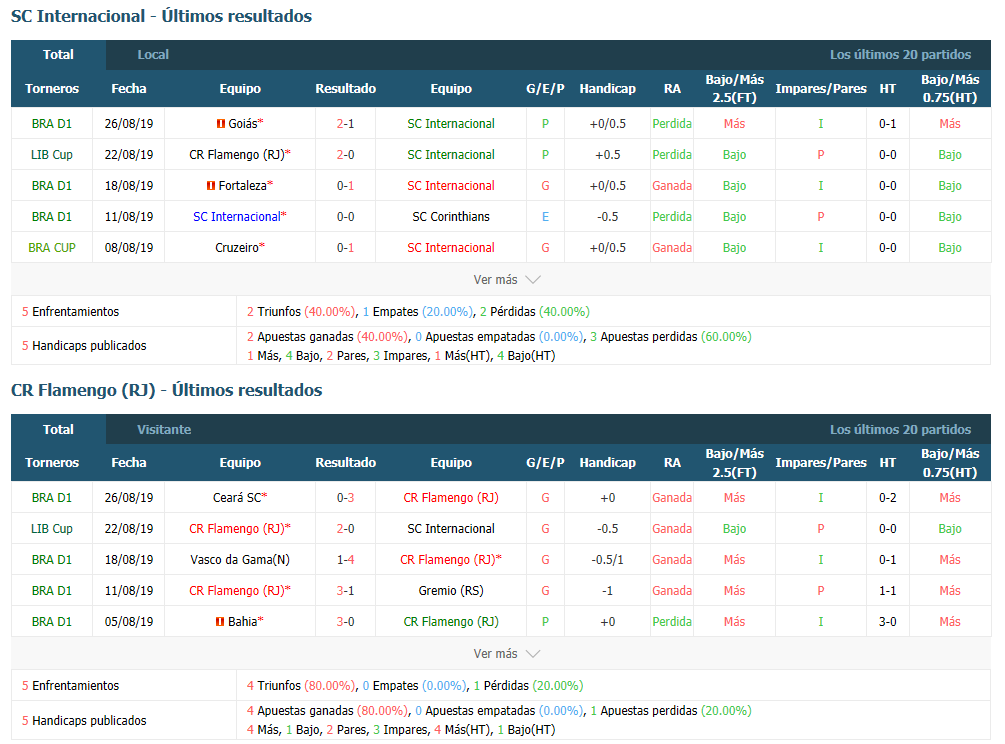Open last 20 matches dropdown for CR Flamengo

coord(901,430)
